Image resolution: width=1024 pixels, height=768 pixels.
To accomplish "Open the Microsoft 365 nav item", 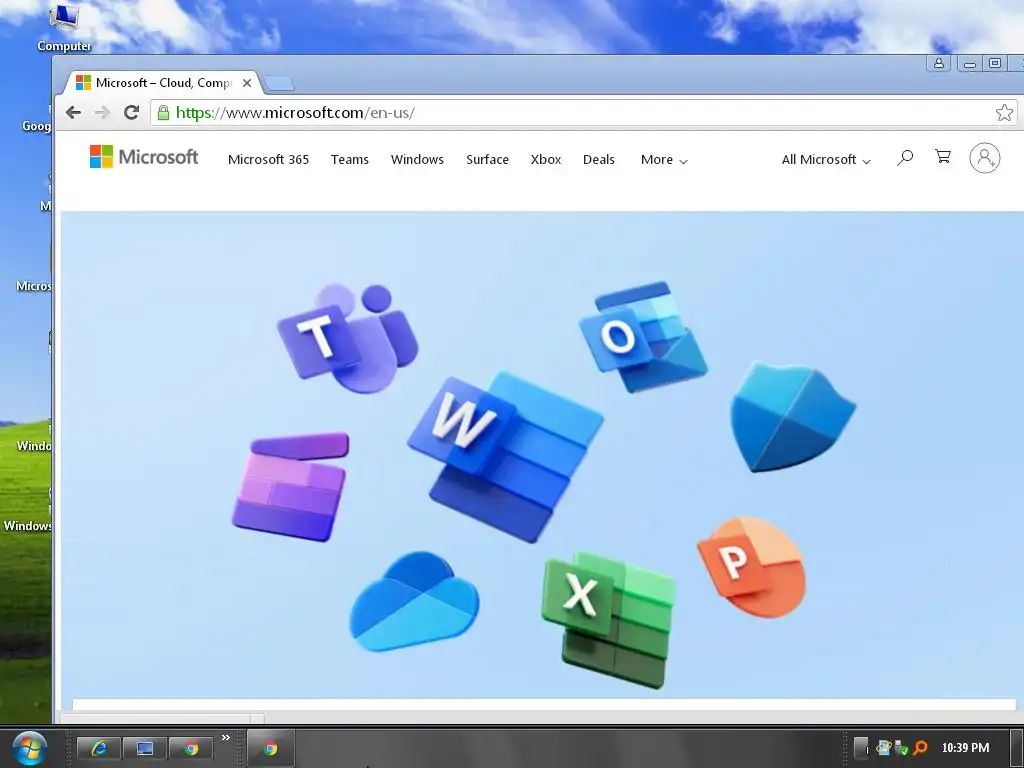I will 268,159.
